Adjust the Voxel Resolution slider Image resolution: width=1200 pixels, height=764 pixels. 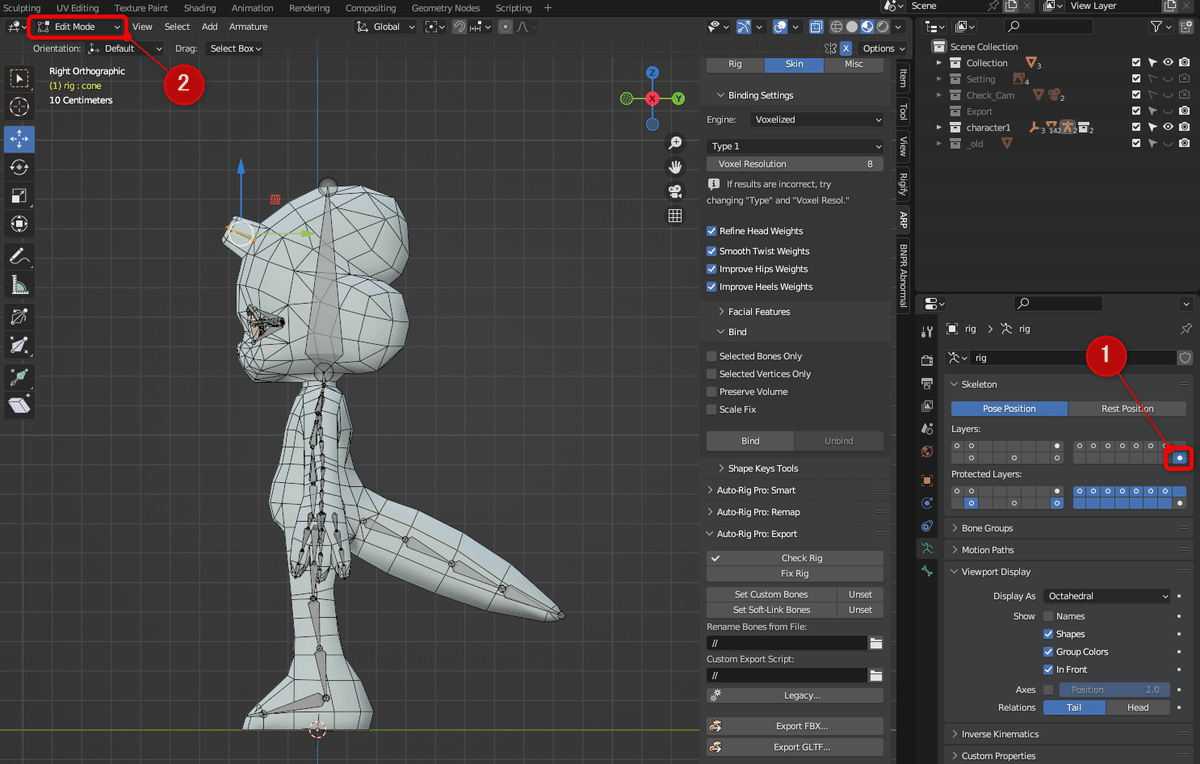pyautogui.click(x=795, y=164)
